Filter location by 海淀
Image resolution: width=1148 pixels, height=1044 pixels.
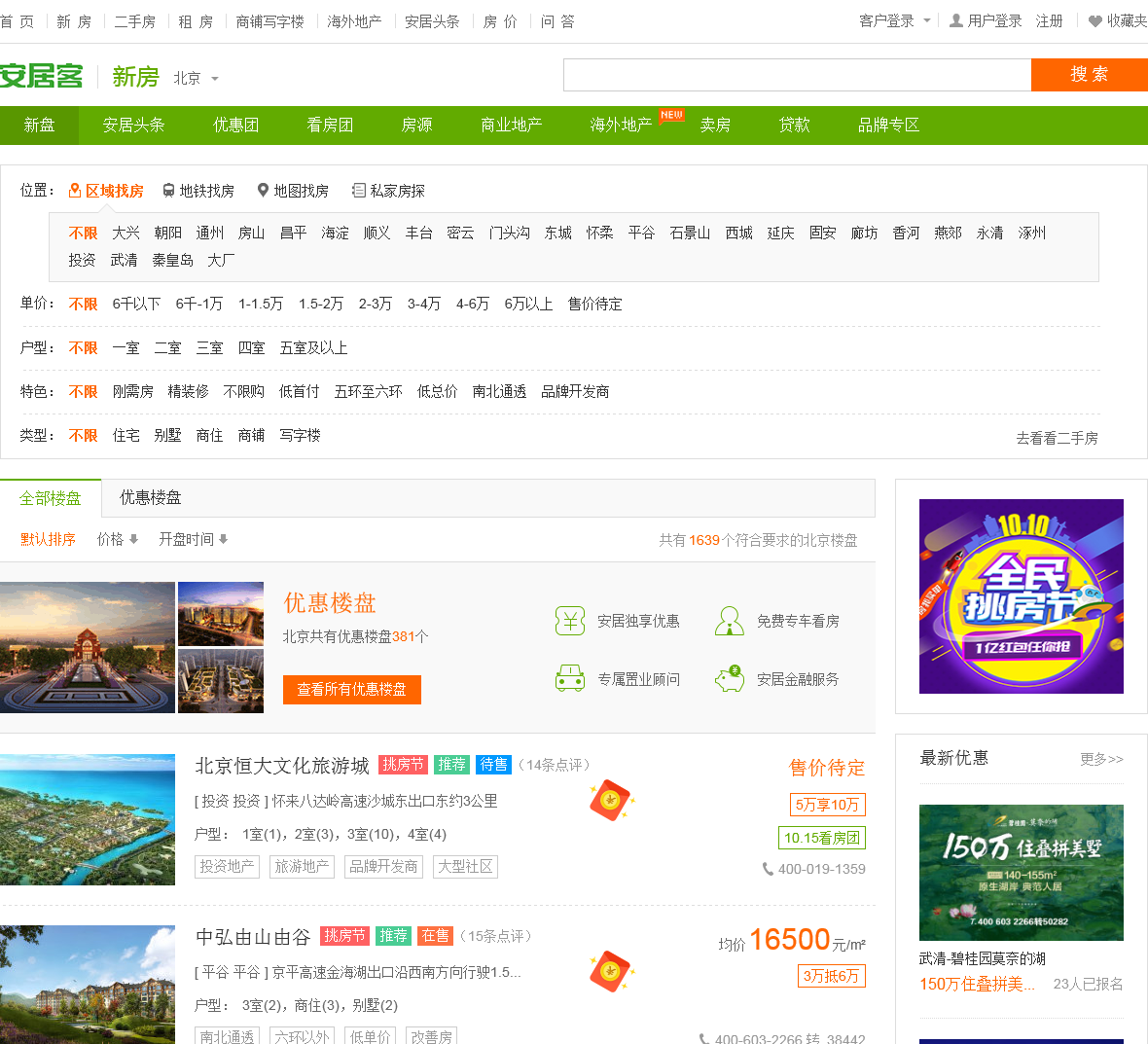point(335,233)
